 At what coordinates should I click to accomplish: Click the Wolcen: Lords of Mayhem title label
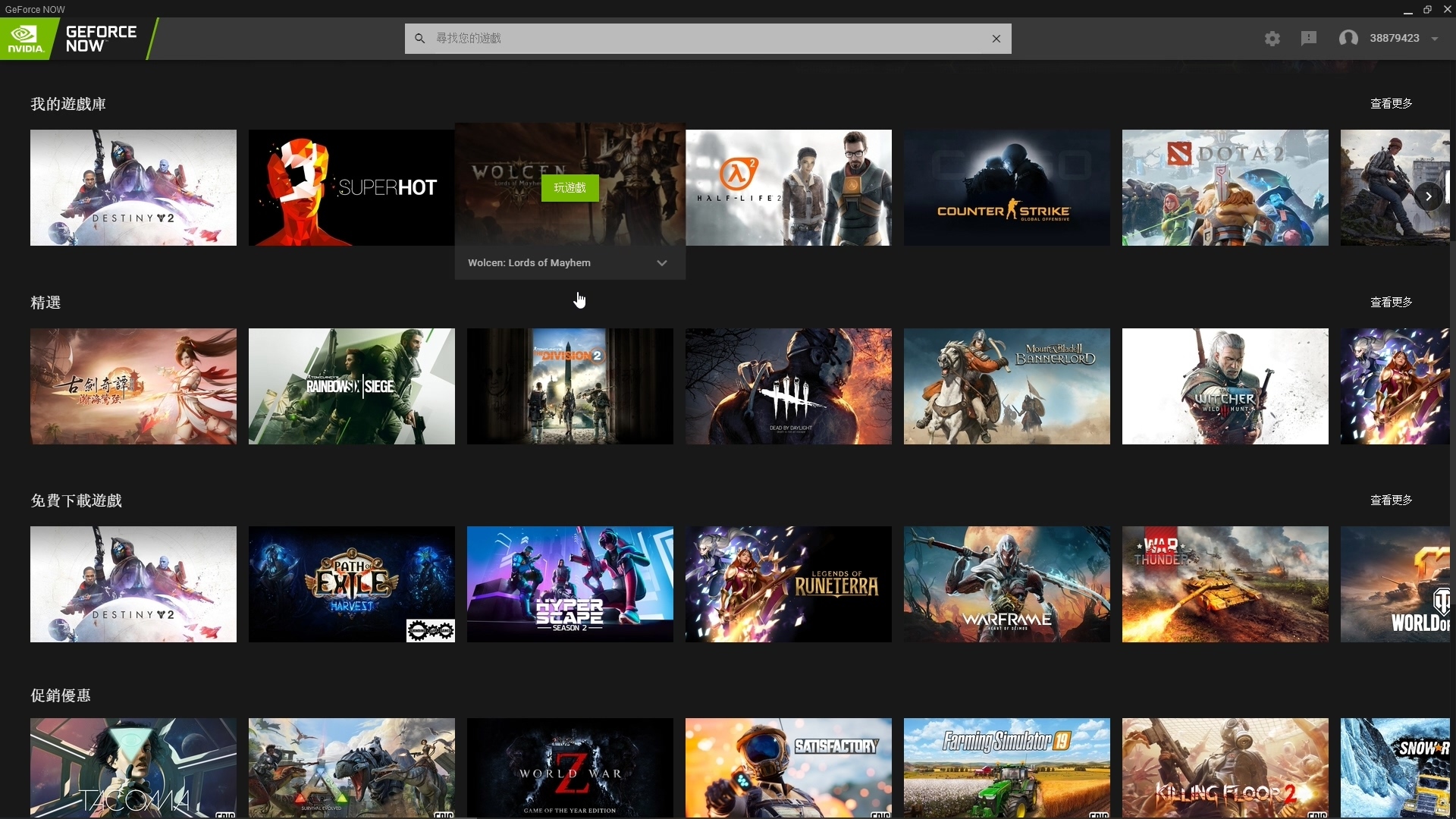coord(529,263)
